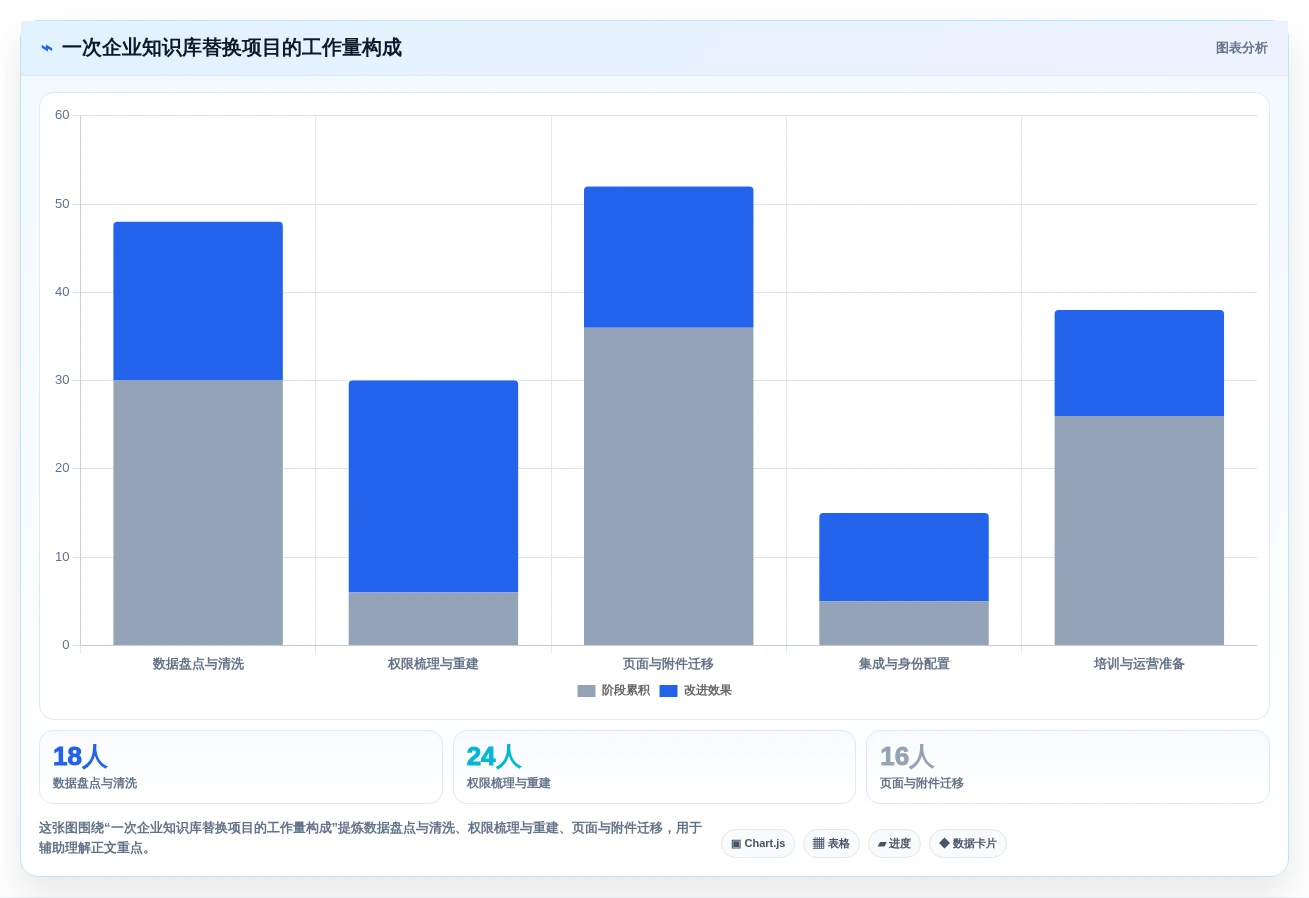The image size is (1309, 898).
Task: Click the 集成与身份配置 x-axis label
Action: [904, 664]
